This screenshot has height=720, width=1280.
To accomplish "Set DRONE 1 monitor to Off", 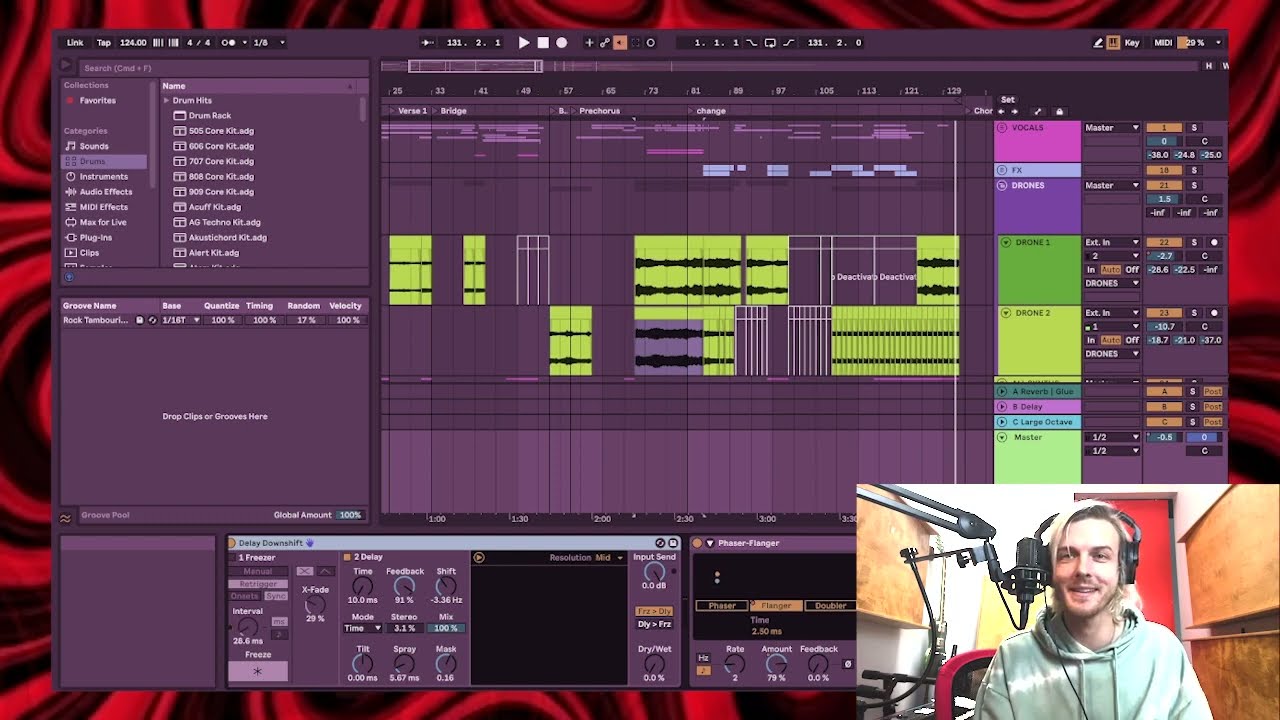I will point(1132,270).
